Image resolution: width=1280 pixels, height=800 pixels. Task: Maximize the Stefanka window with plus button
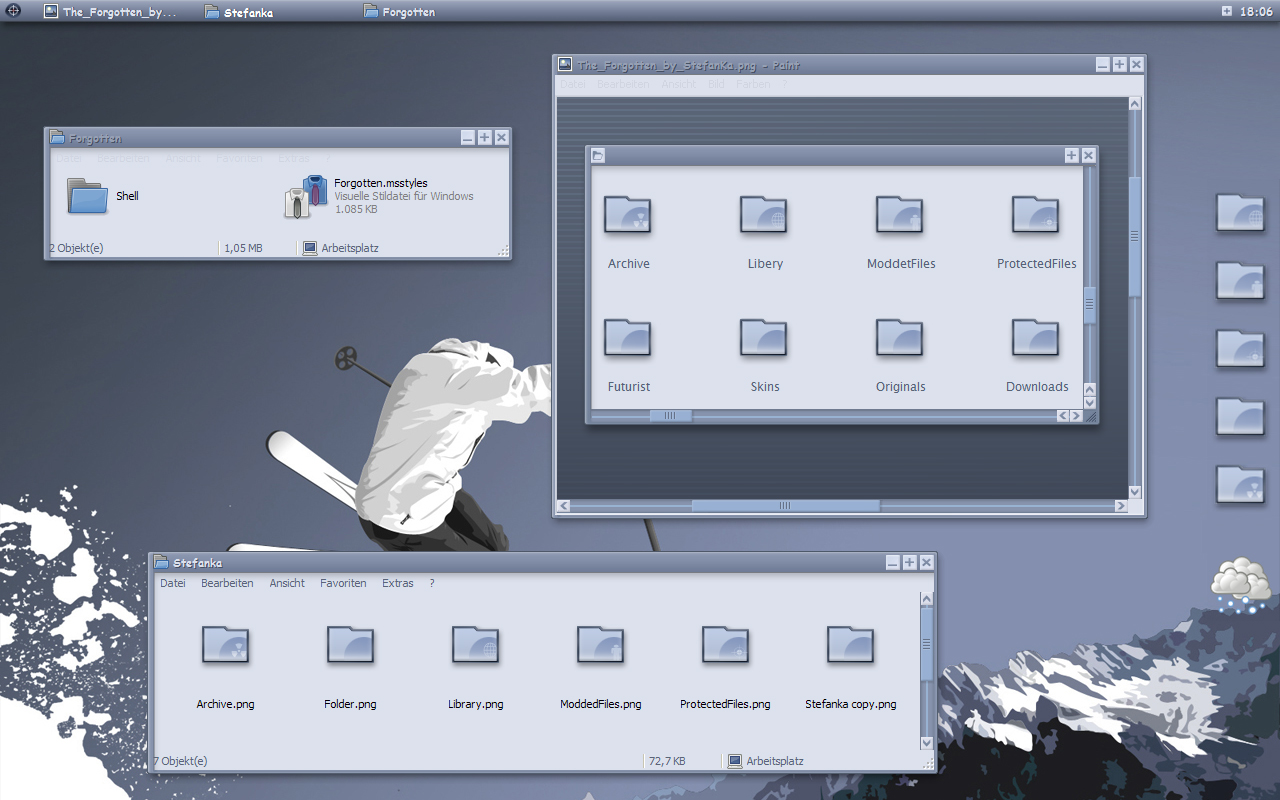909,563
